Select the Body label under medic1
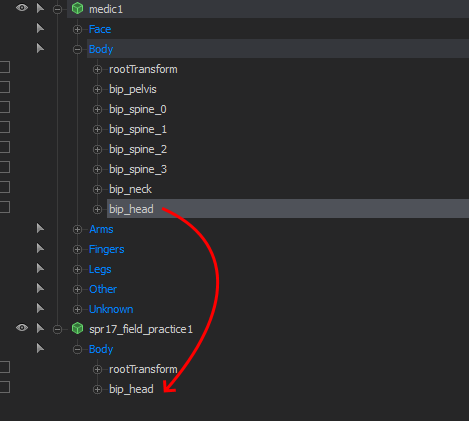 [x=101, y=49]
